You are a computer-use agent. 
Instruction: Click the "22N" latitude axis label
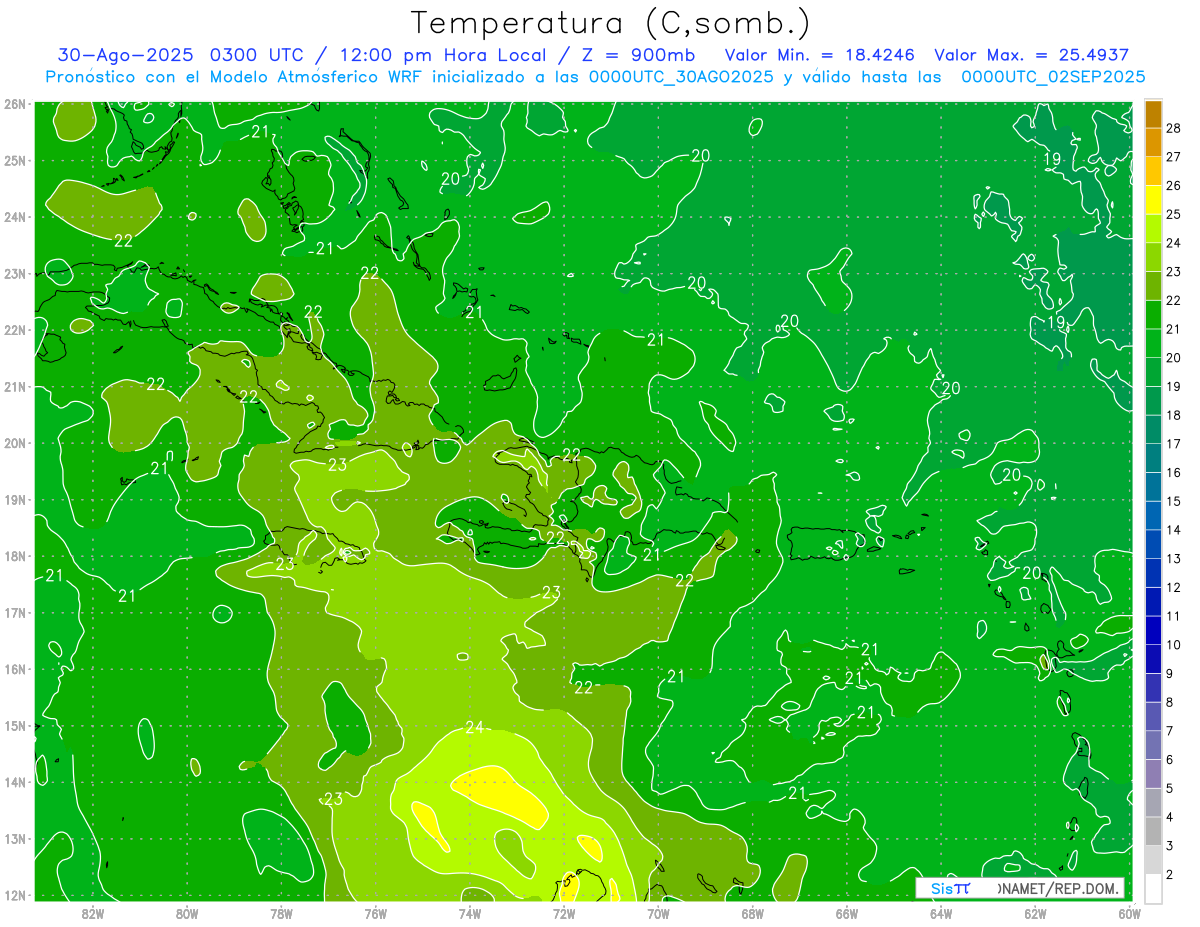[15, 330]
